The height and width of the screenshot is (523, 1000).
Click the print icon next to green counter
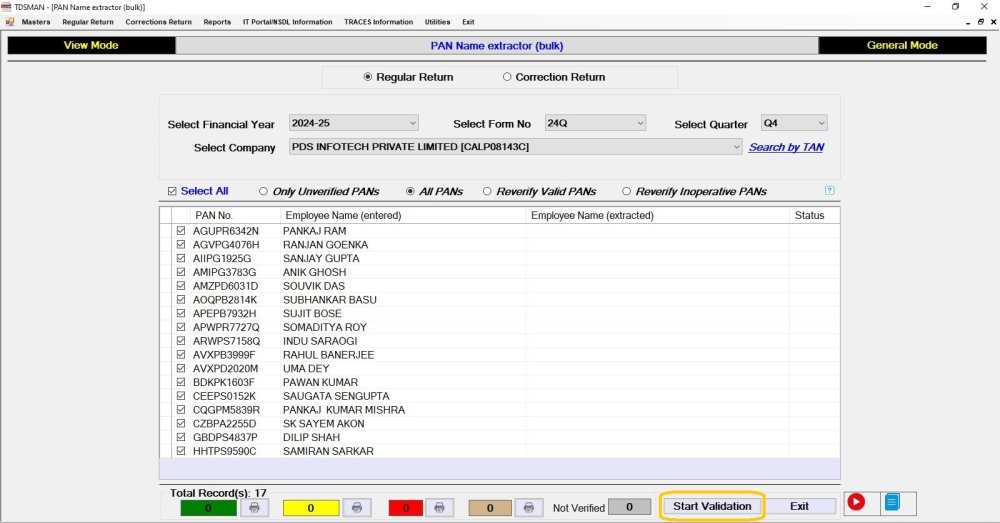(254, 508)
